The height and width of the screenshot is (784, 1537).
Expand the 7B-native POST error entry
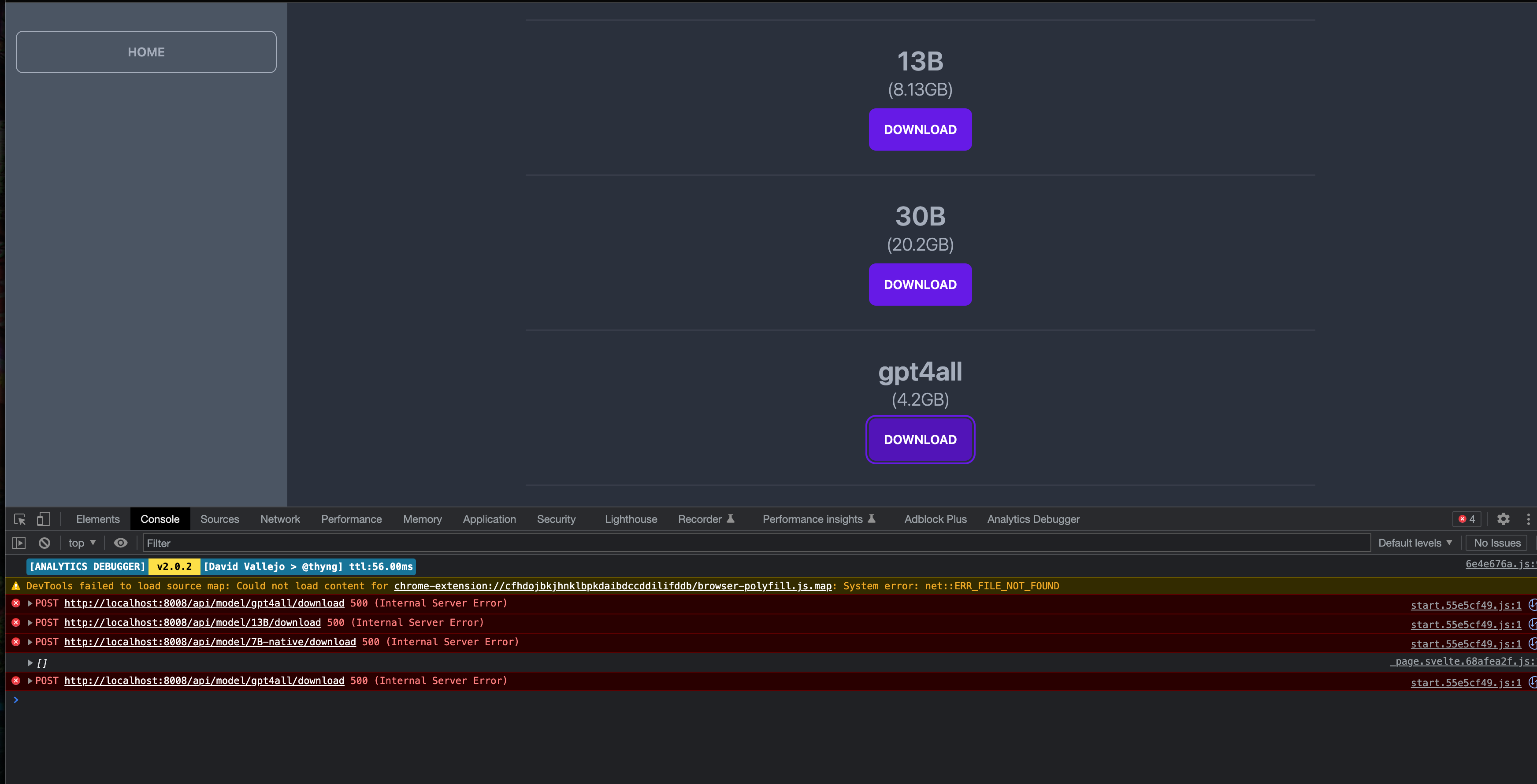pyautogui.click(x=30, y=642)
